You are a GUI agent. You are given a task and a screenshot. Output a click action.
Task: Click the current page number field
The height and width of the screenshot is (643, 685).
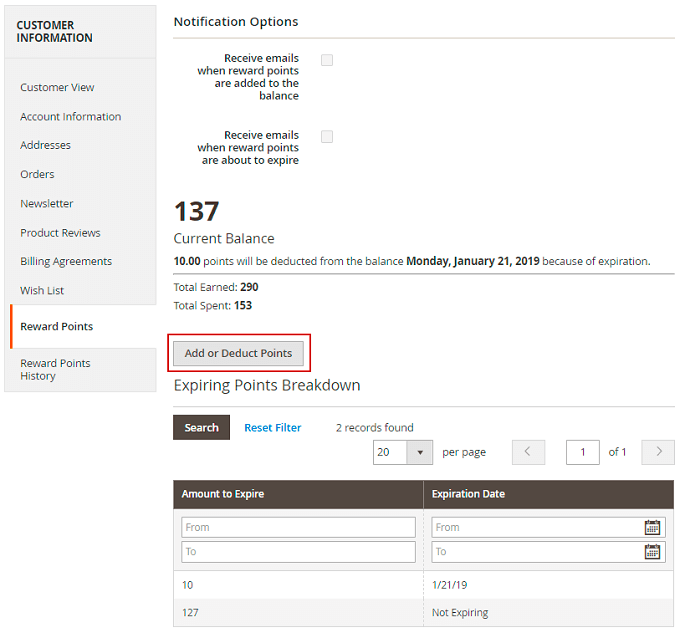tap(582, 452)
